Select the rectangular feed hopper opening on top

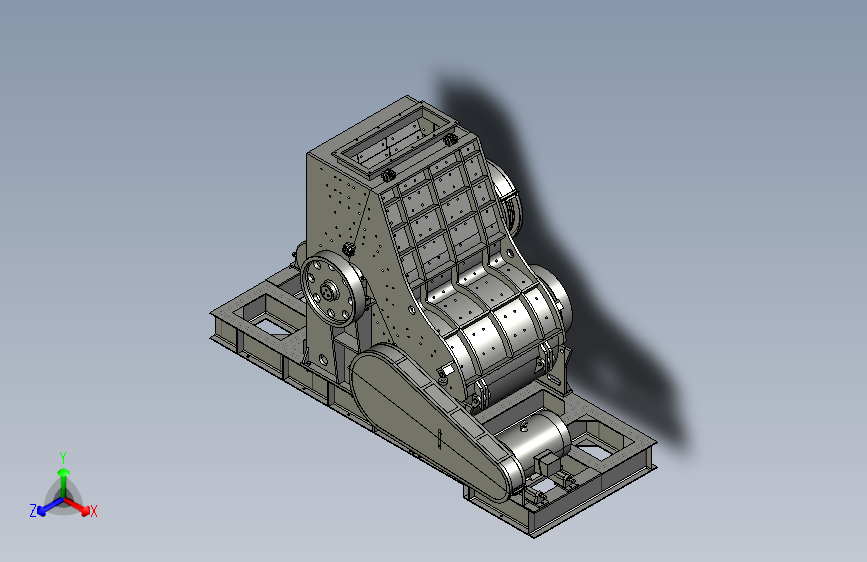(396, 140)
